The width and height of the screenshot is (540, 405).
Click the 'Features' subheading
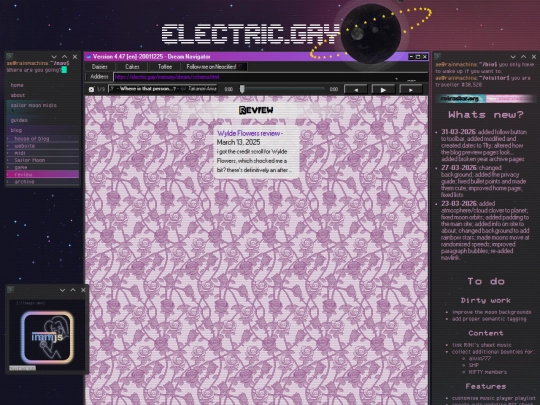point(486,386)
